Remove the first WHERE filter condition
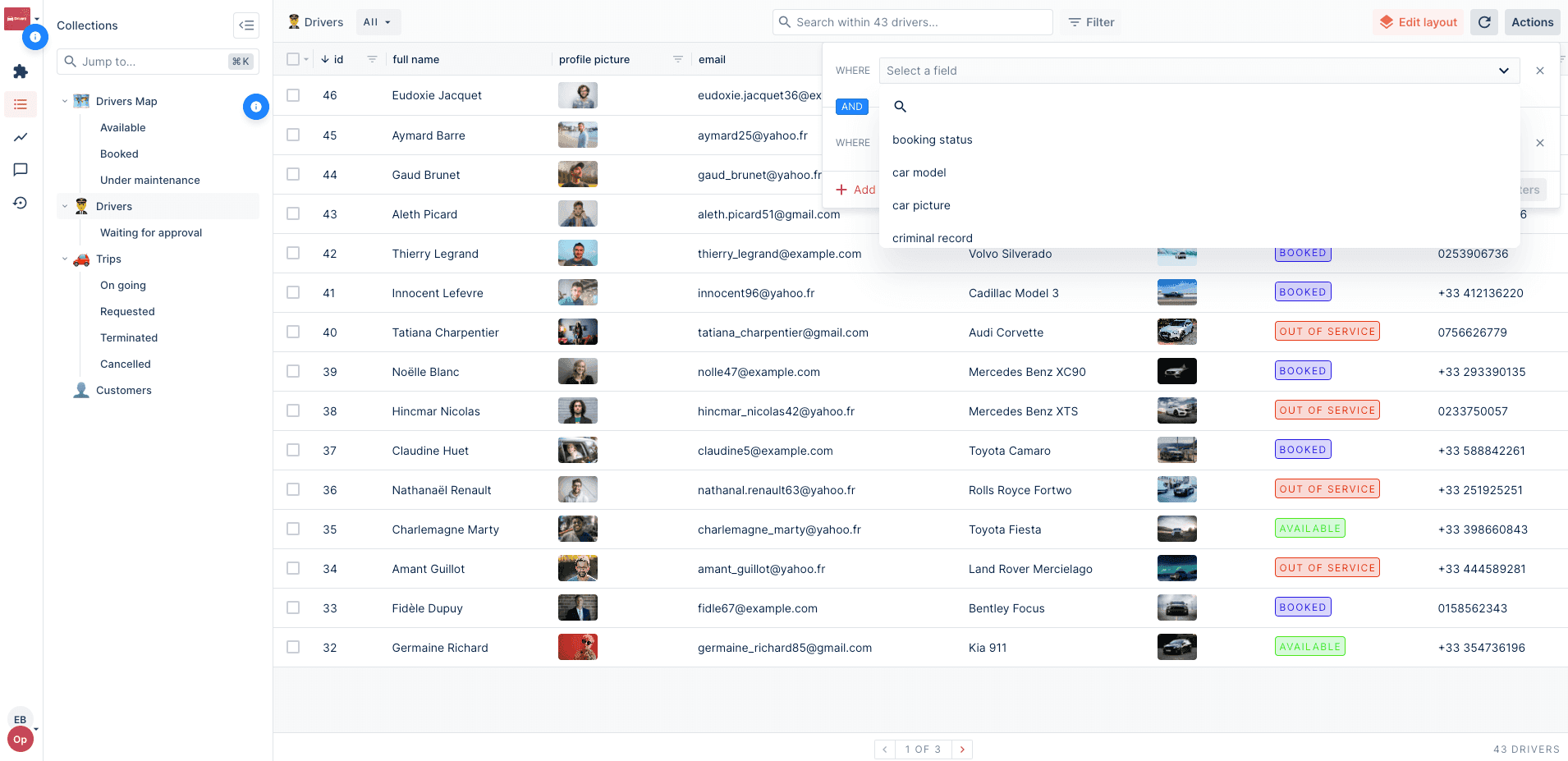This screenshot has width=1568, height=761. [1540, 71]
